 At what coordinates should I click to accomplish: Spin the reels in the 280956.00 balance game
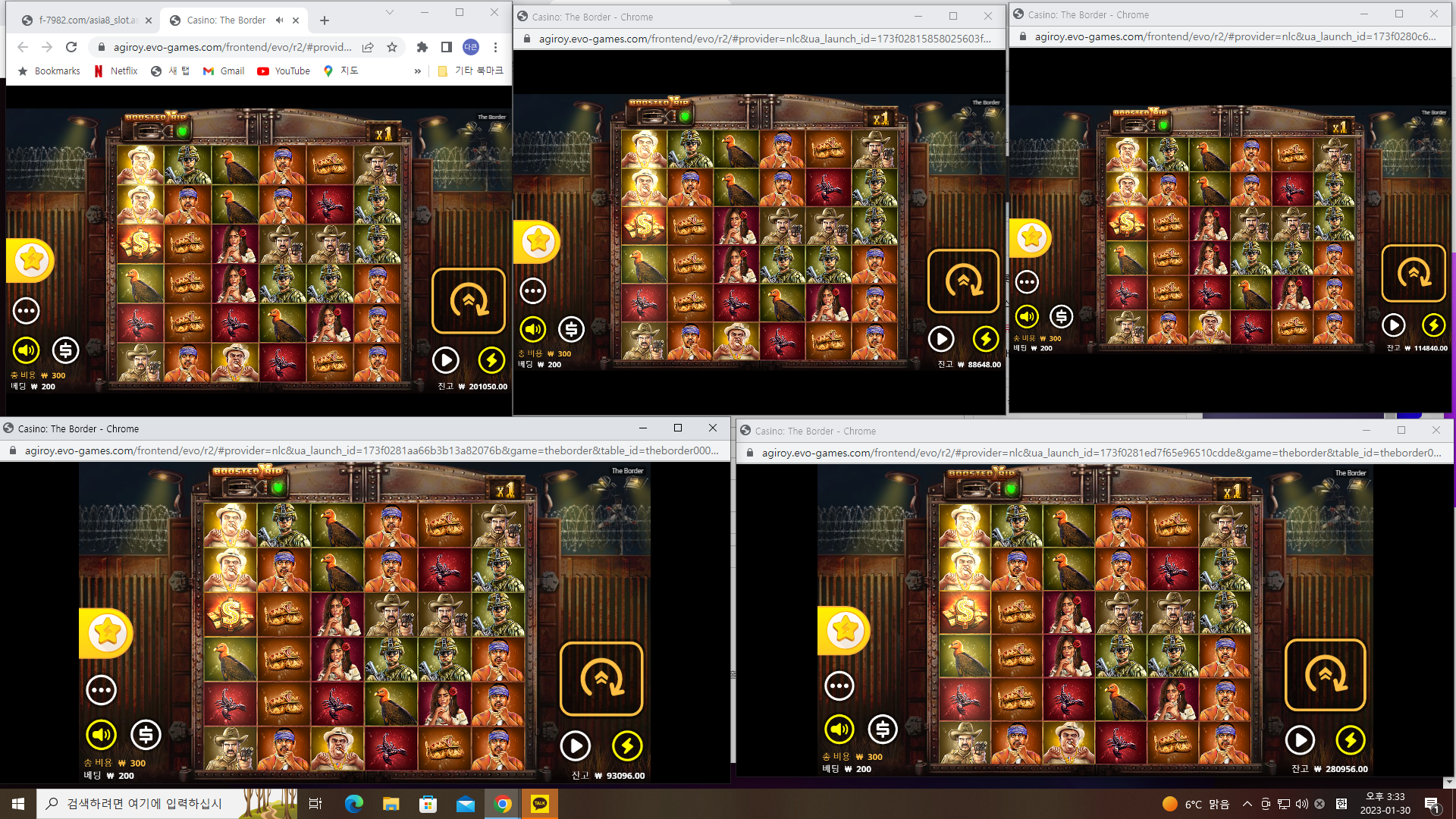1326,675
